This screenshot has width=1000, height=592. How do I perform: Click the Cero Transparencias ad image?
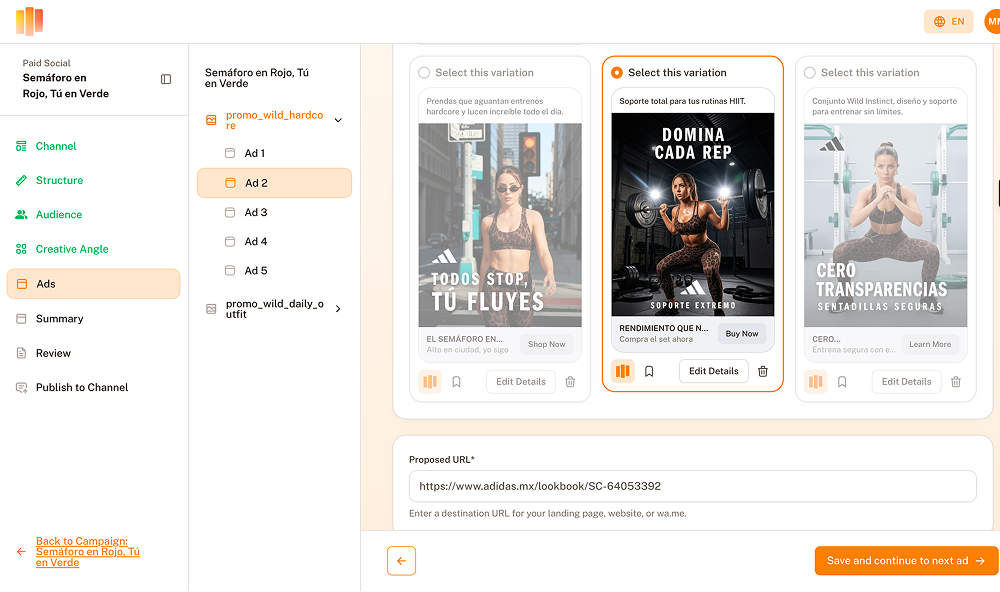tap(885, 225)
